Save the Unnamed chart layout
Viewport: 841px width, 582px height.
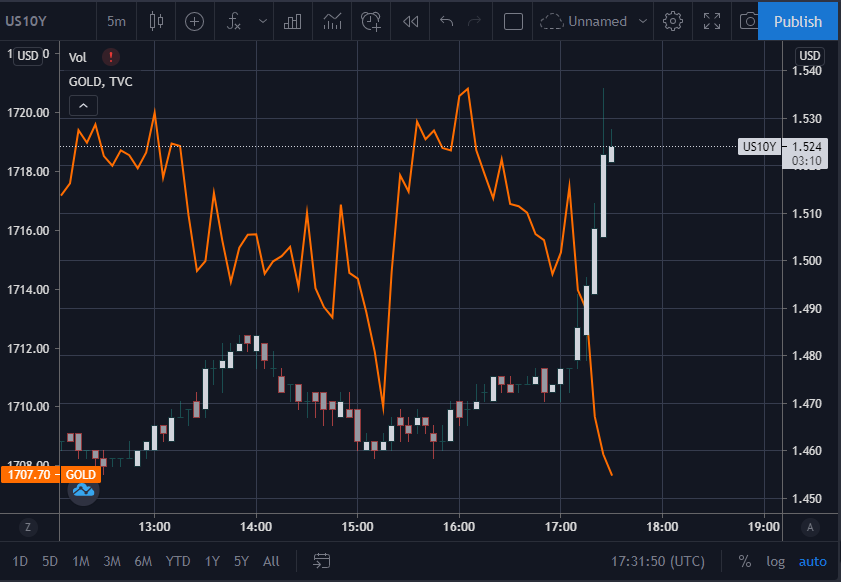(584, 21)
